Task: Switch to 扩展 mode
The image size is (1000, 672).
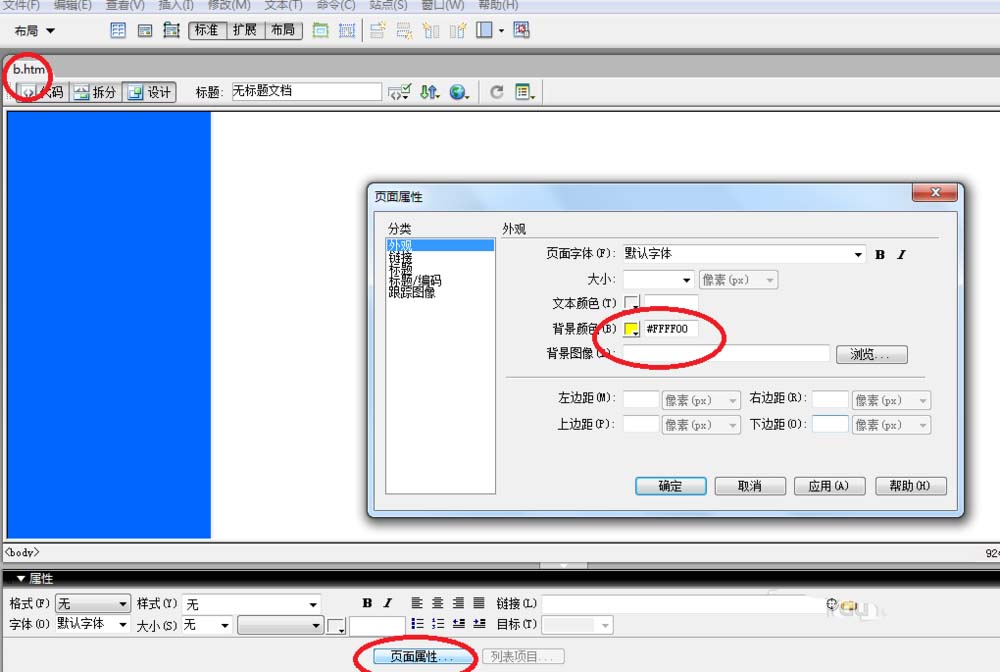Action: (x=245, y=30)
